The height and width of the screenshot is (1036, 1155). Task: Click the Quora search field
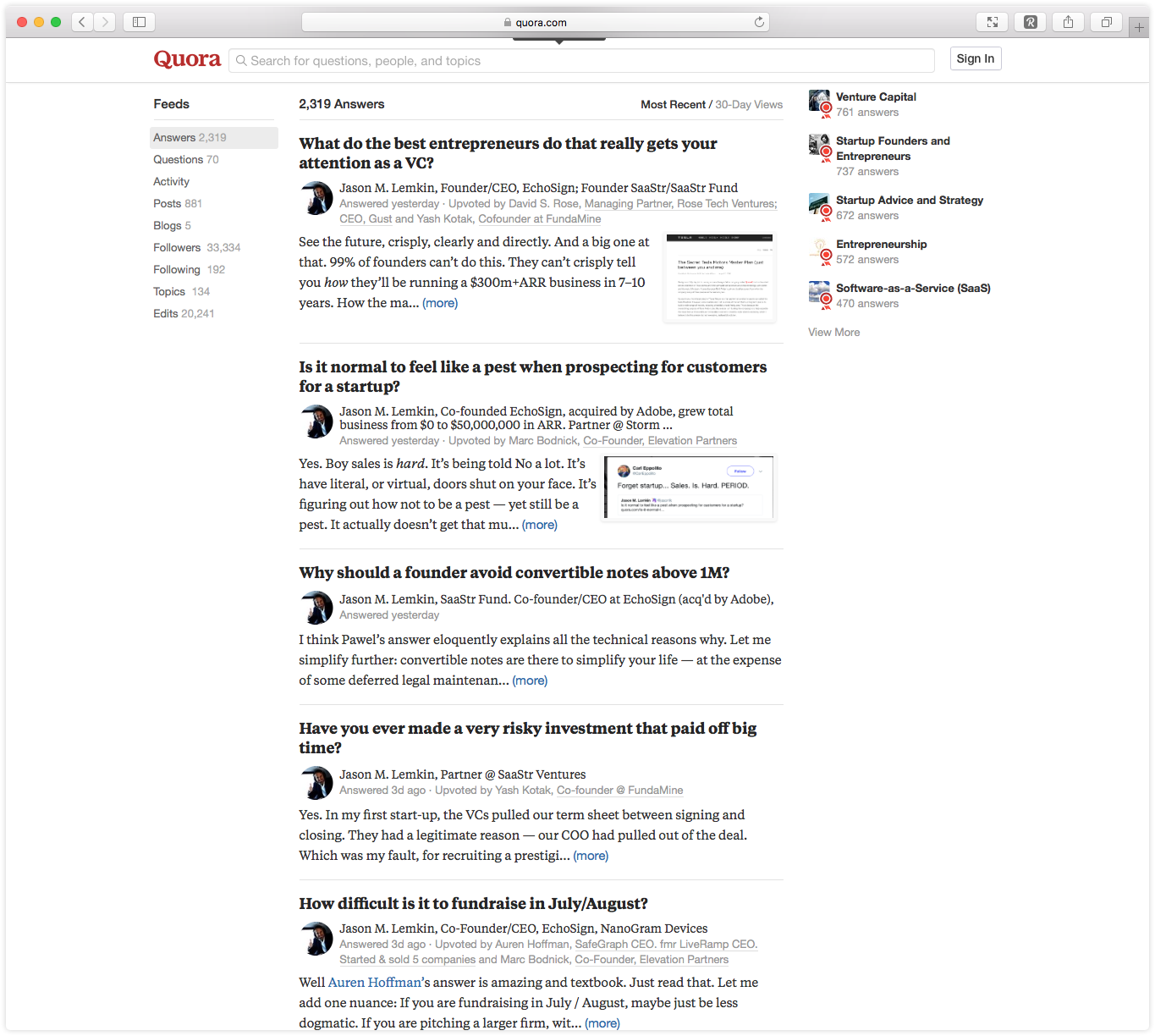[581, 61]
